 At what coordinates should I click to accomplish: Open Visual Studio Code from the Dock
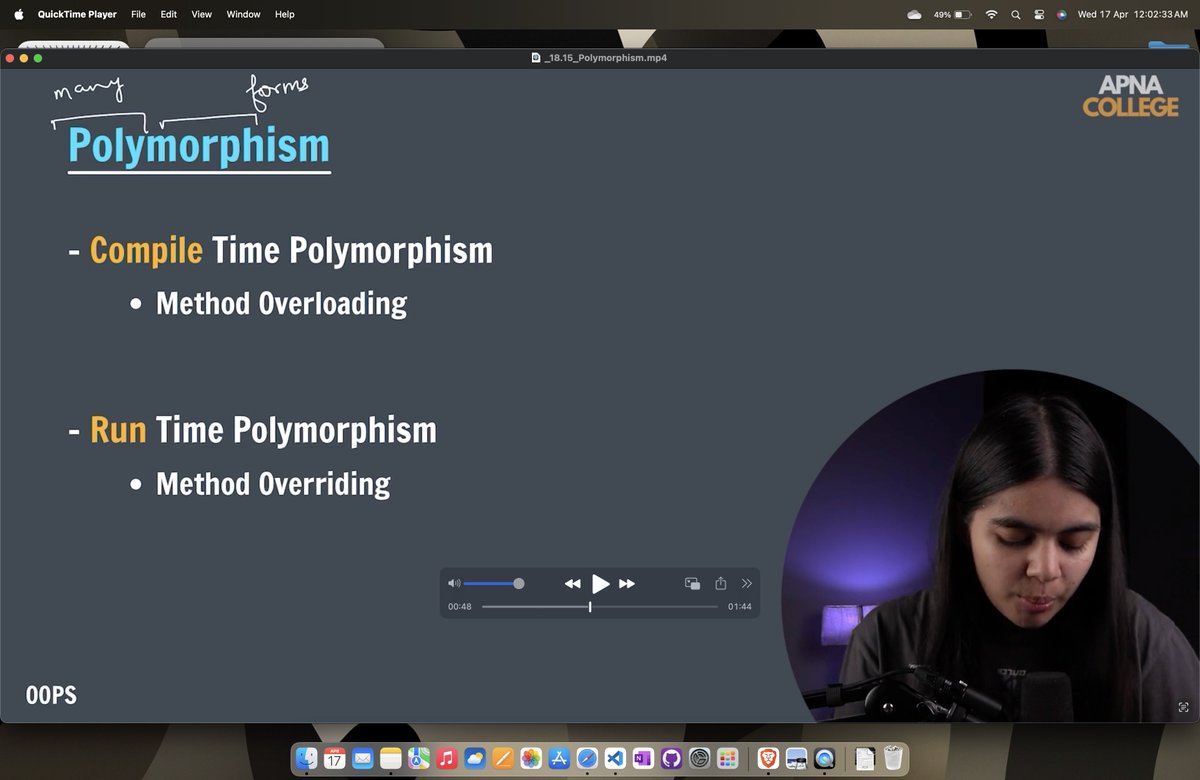click(615, 758)
